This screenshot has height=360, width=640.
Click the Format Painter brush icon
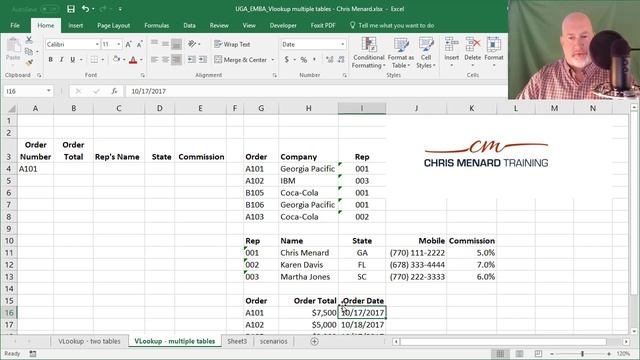click(x=29, y=63)
